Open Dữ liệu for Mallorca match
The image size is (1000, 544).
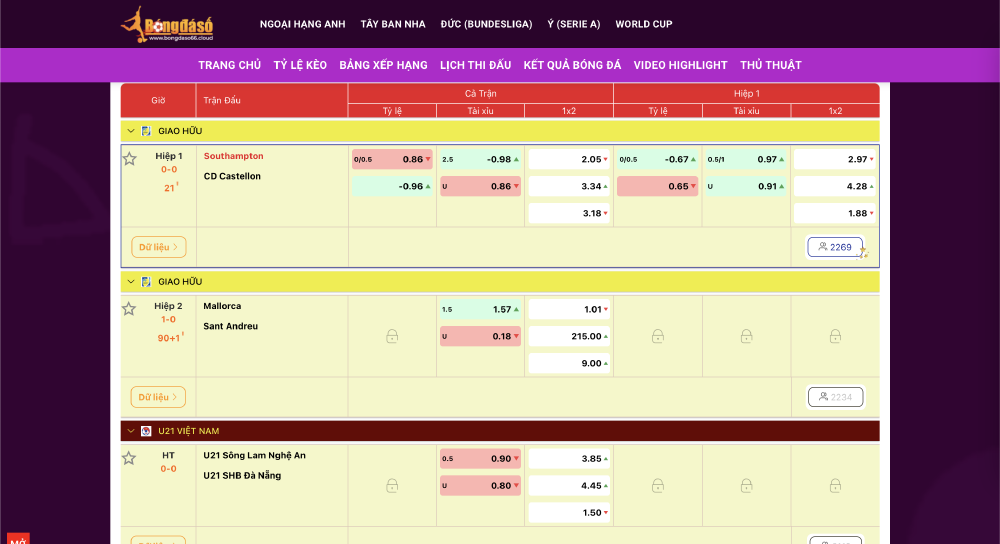pos(158,397)
